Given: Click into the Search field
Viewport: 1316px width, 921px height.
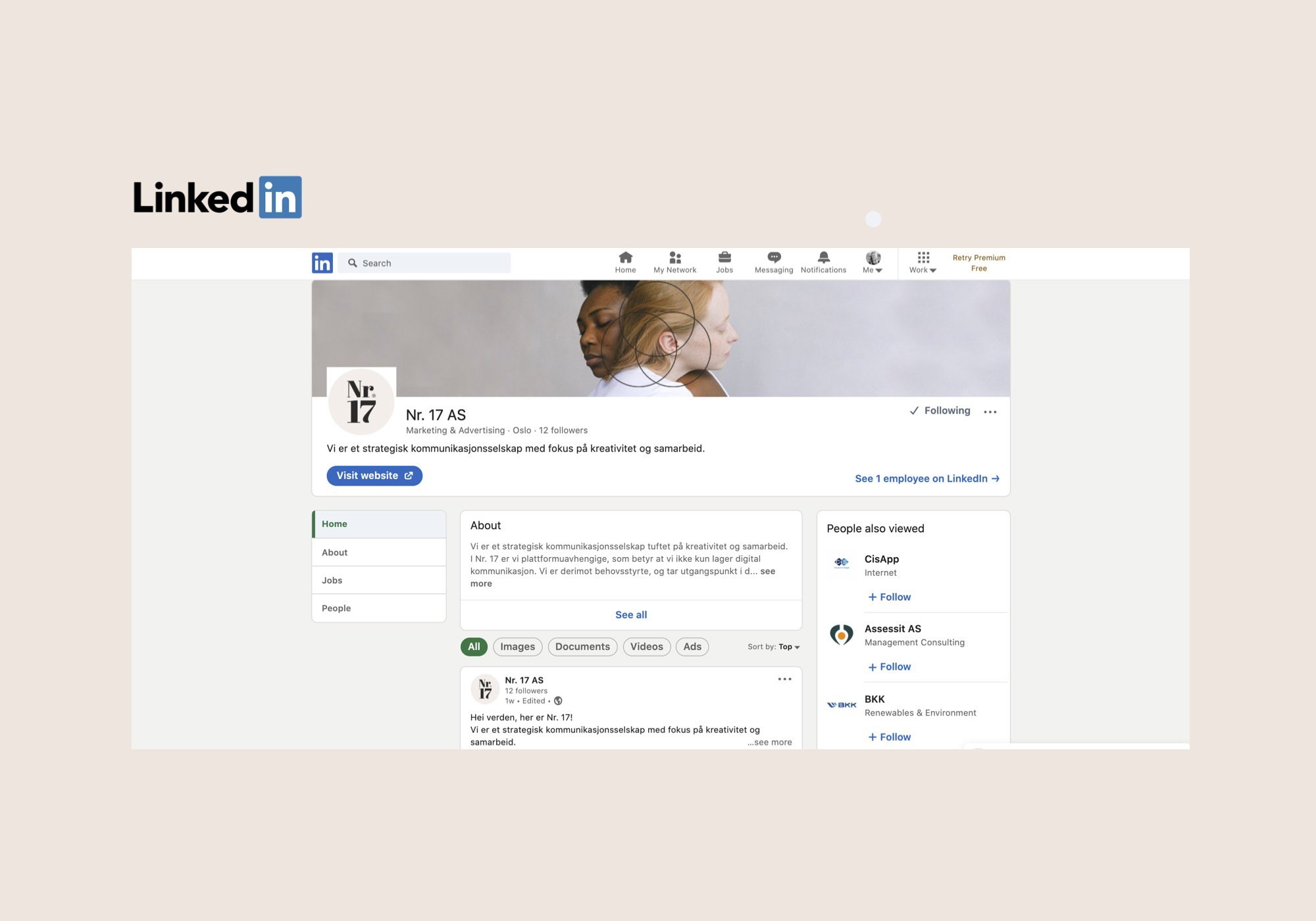Looking at the screenshot, I should pos(424,263).
